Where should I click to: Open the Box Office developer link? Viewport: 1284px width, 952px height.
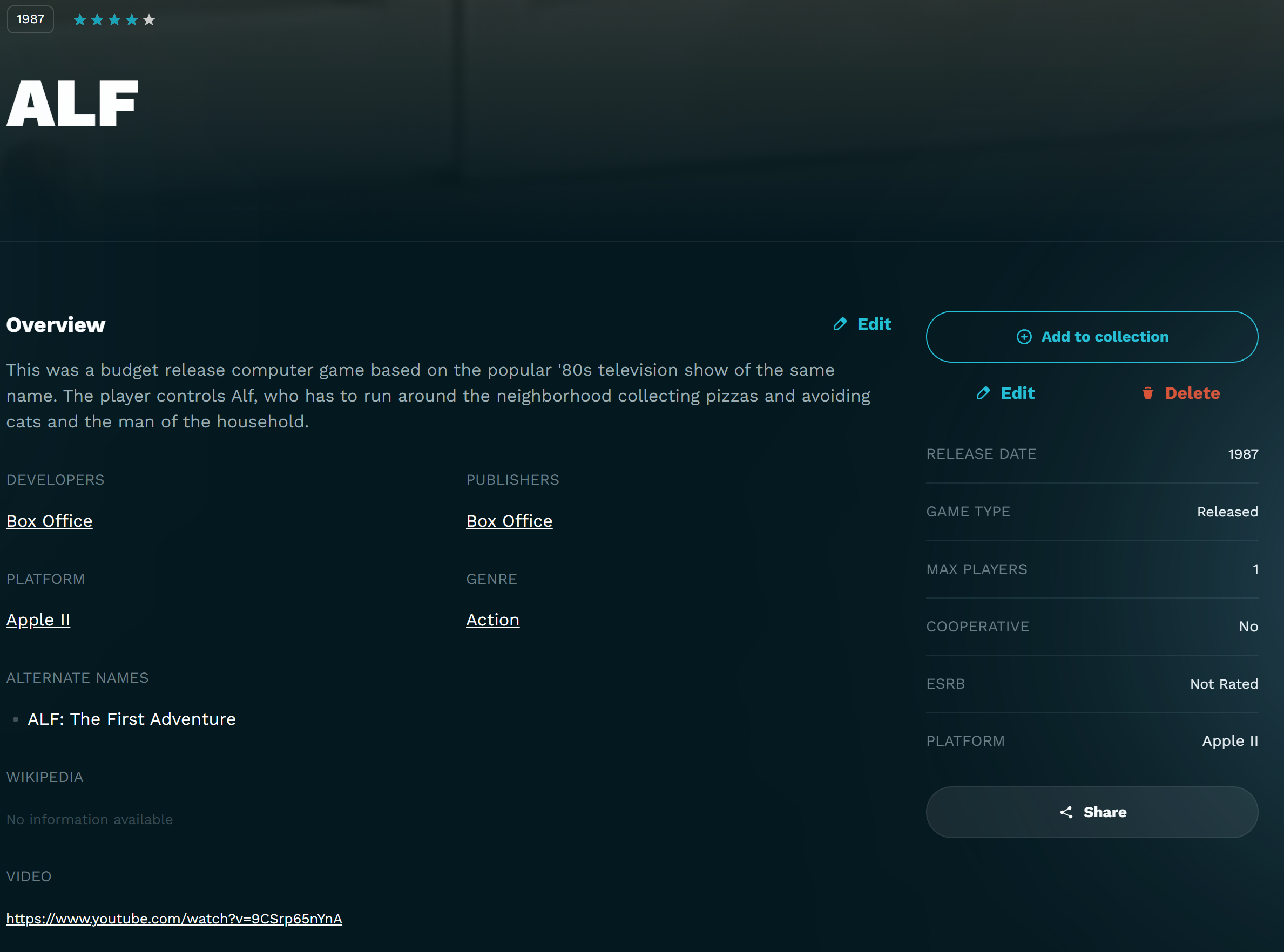50,521
